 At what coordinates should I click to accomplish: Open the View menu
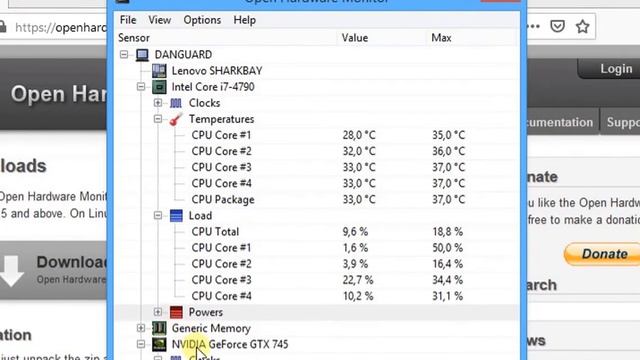tap(160, 20)
